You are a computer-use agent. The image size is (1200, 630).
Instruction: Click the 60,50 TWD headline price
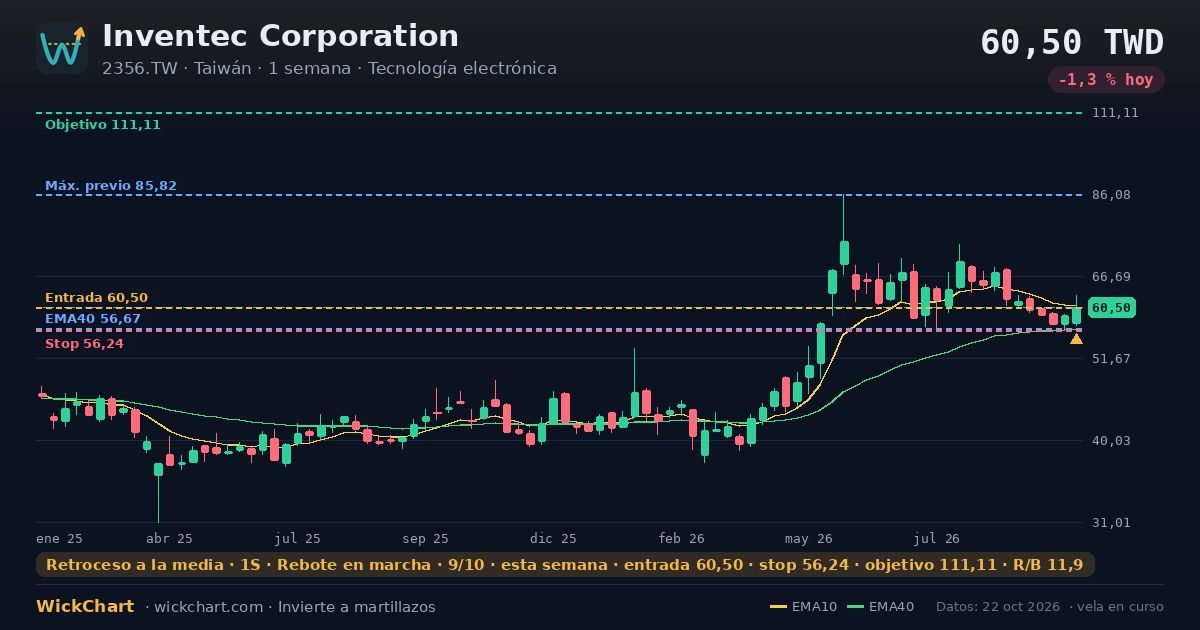click(x=1072, y=43)
